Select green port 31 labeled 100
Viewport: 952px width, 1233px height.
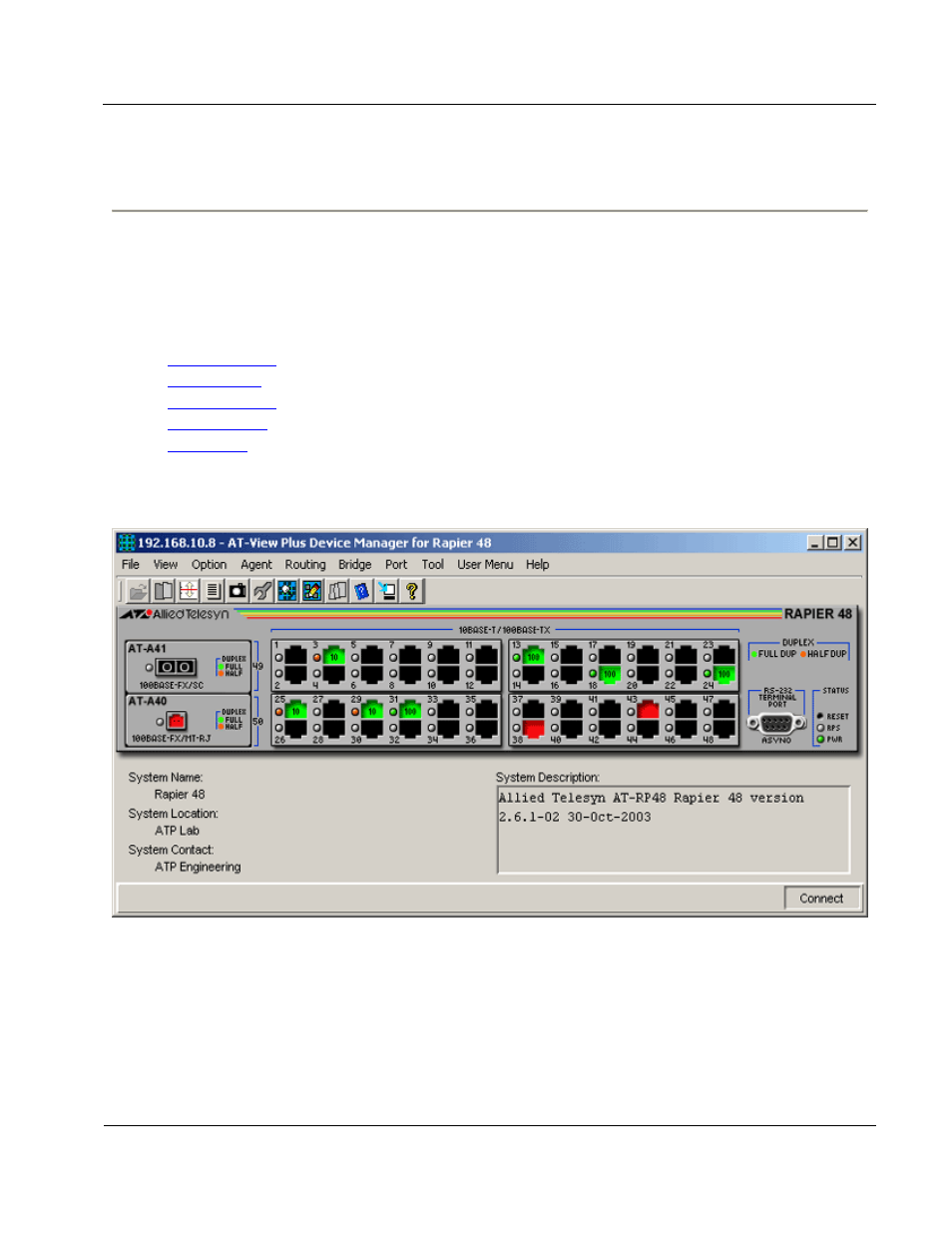[410, 711]
